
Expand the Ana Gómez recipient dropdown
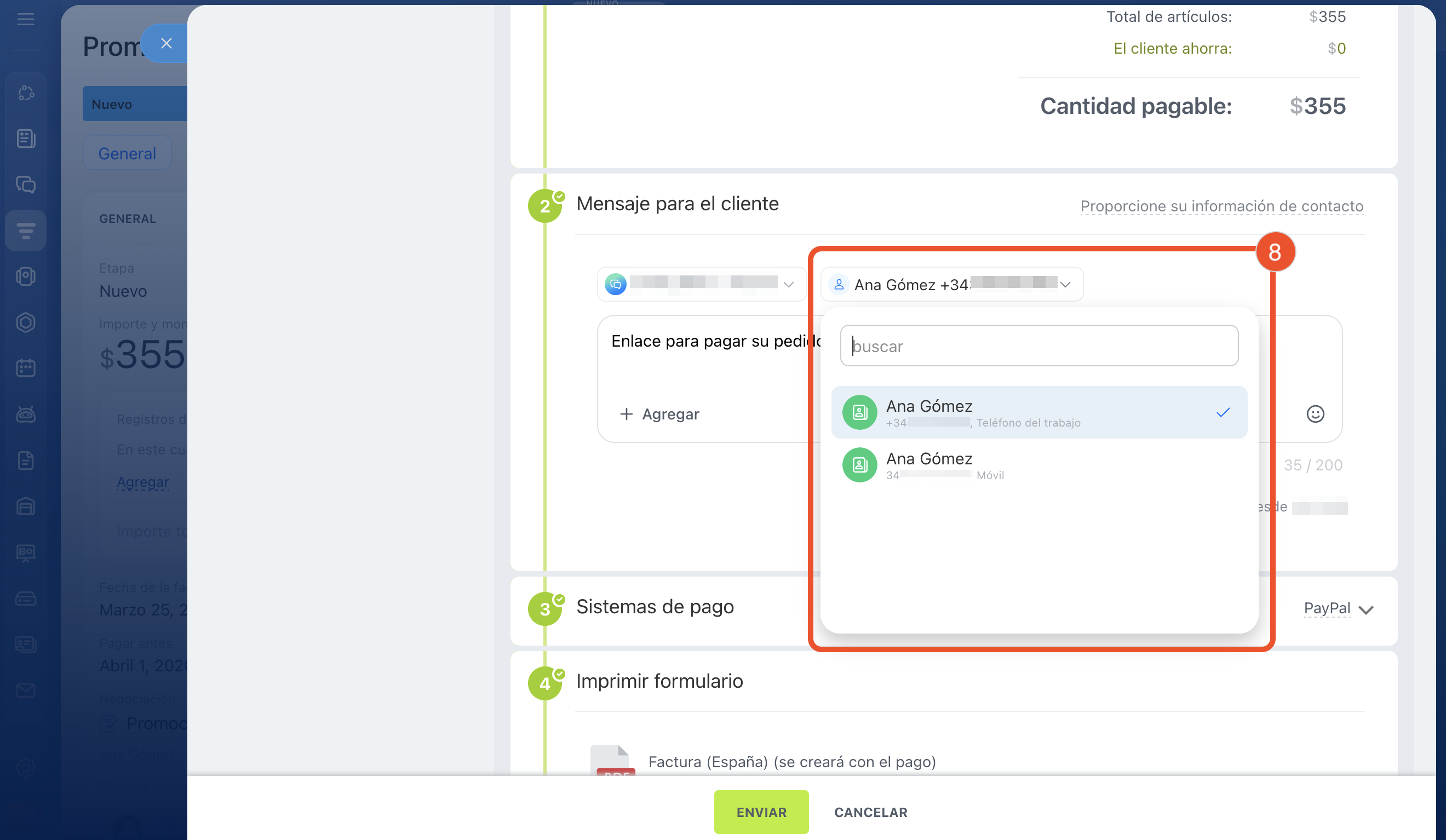951,284
